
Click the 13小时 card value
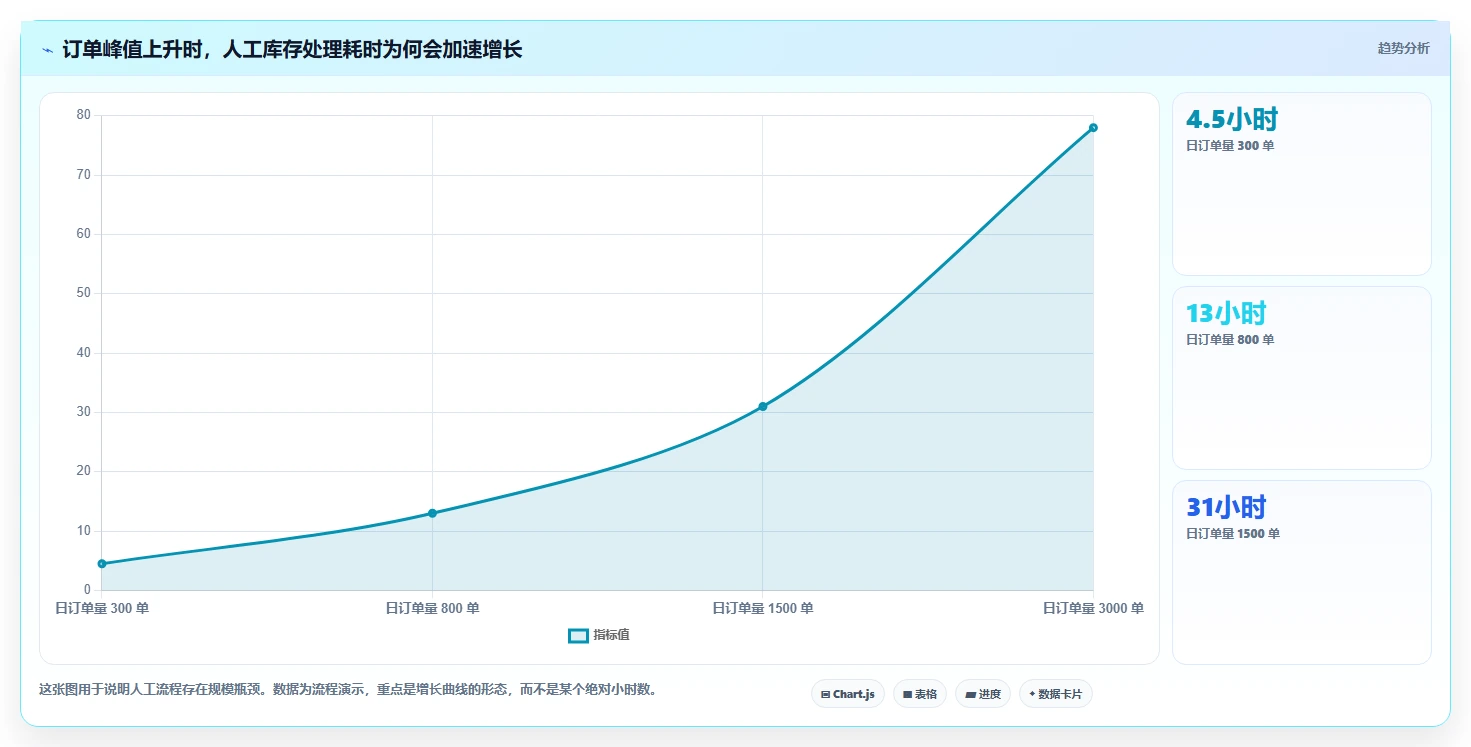1226,313
